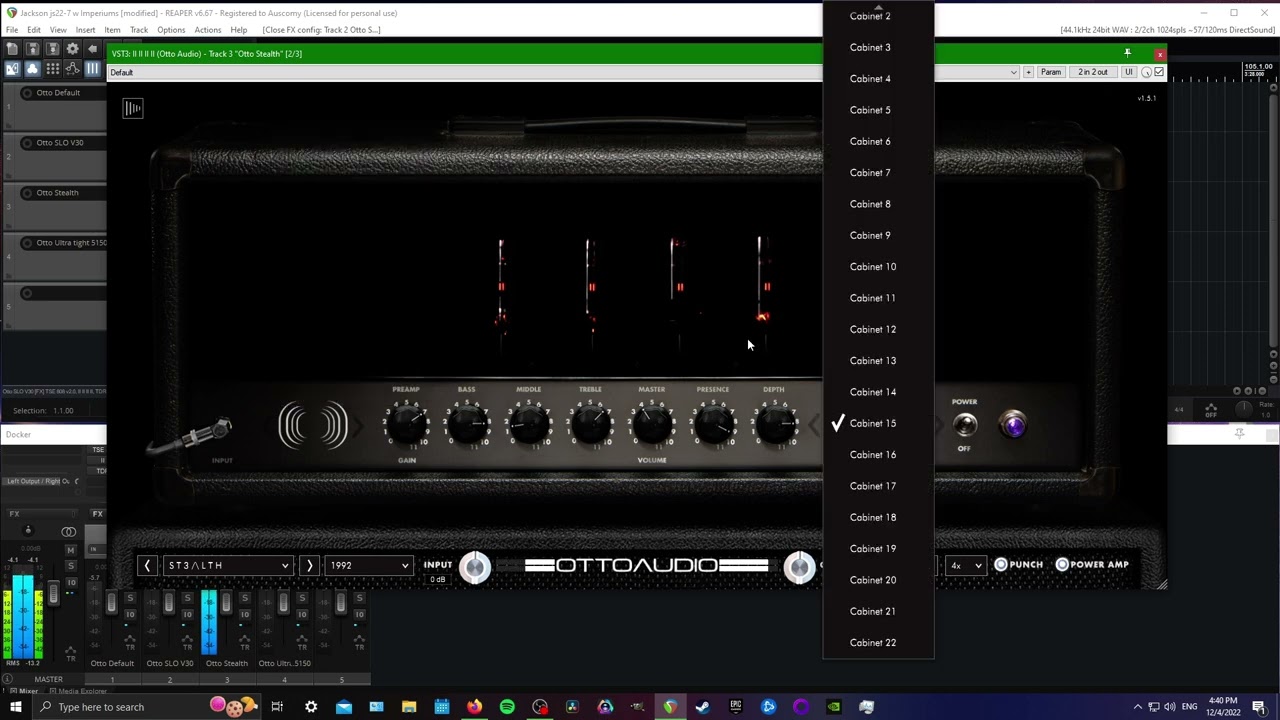
Task: Click the Windows Start button
Action: click(x=15, y=707)
